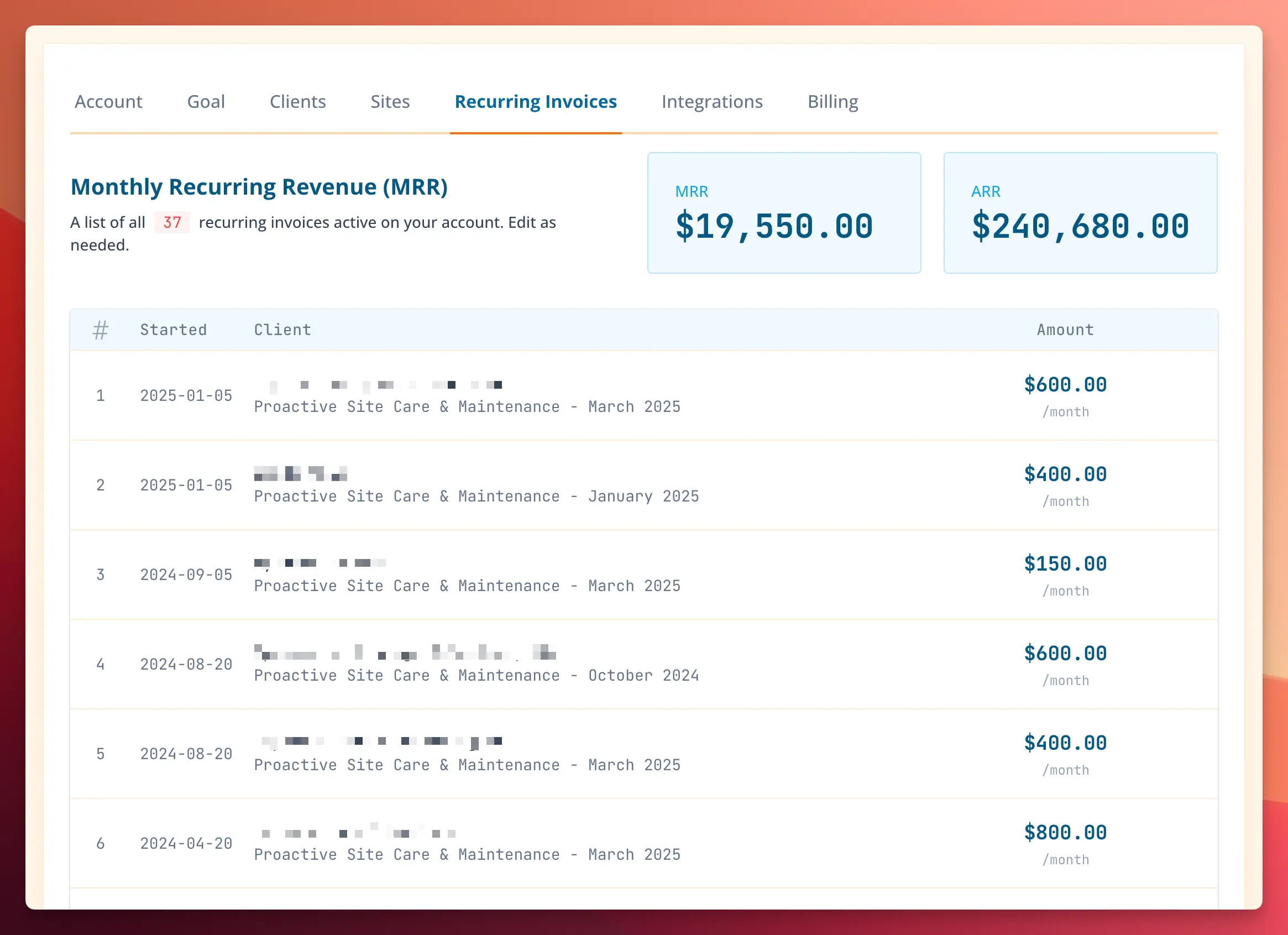Open row 1 invoice description March 2025

pos(467,407)
